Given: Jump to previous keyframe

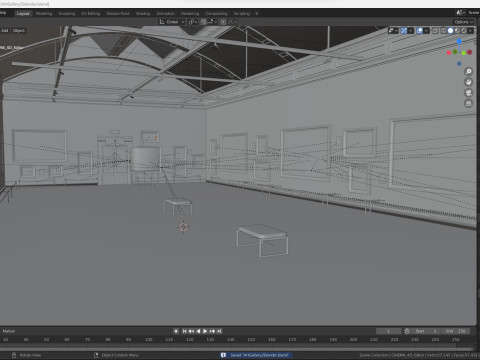Looking at the screenshot, I should coord(191,331).
